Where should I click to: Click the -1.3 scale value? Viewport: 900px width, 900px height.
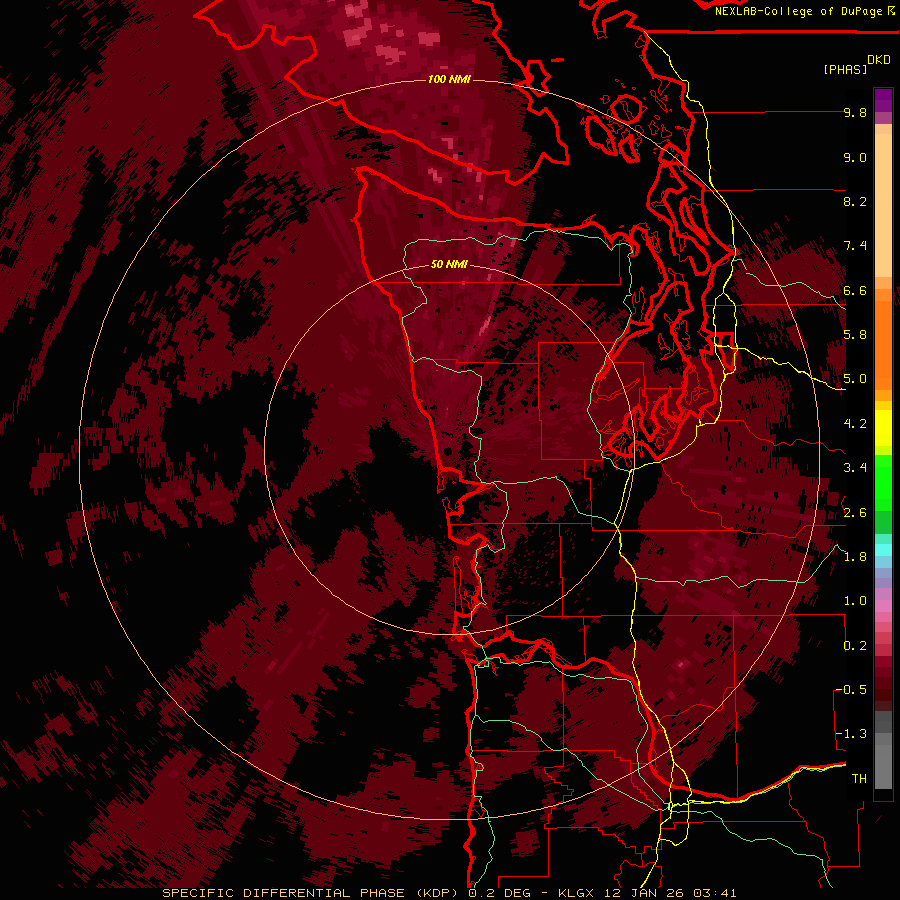tap(852, 735)
